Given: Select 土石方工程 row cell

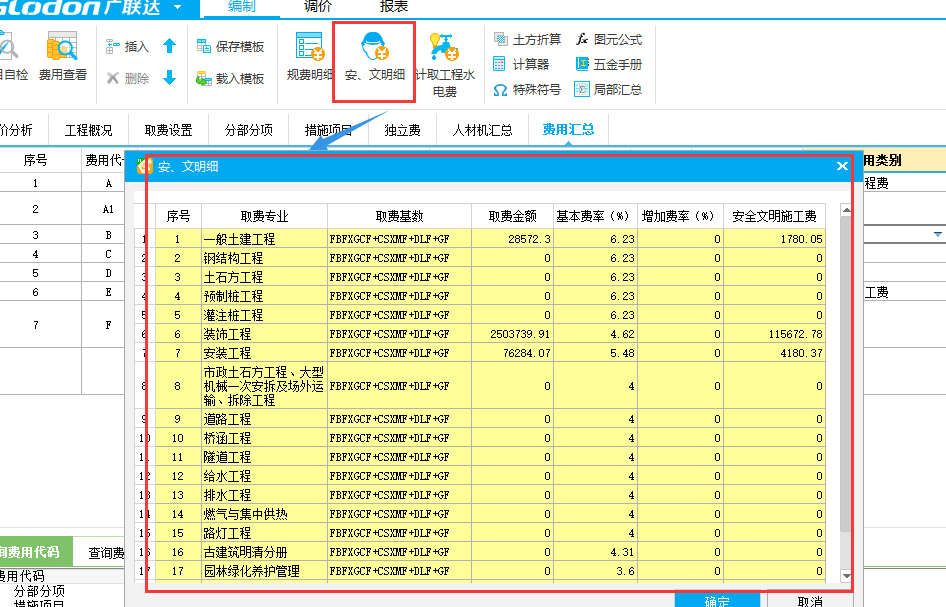Looking at the screenshot, I should [x=264, y=277].
